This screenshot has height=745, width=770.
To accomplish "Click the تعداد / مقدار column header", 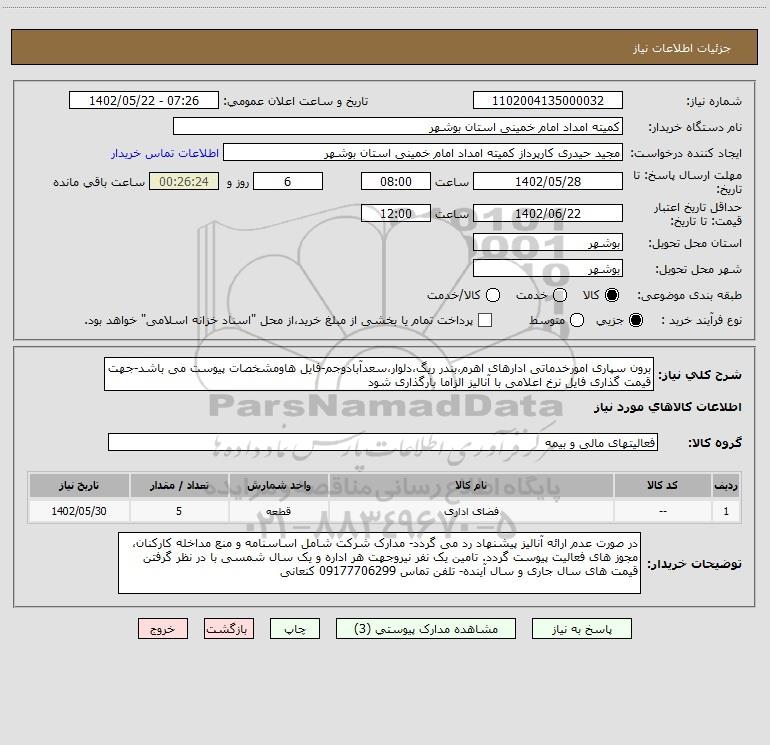I will tap(179, 486).
